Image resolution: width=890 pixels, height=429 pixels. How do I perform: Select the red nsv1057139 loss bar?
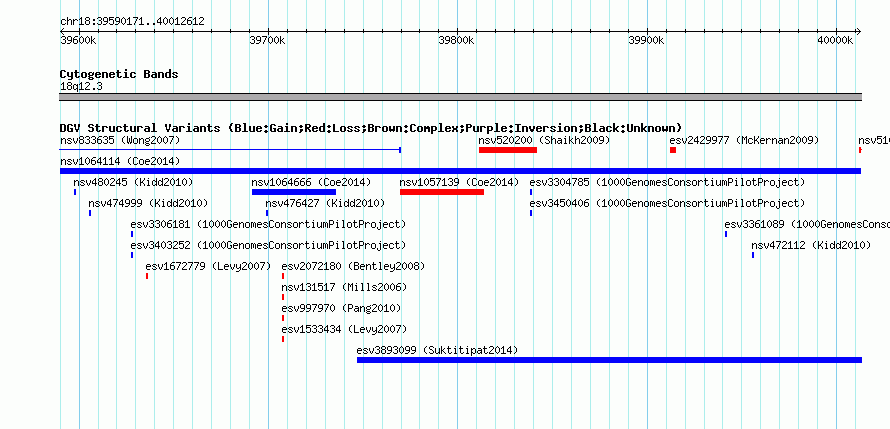(x=442, y=192)
